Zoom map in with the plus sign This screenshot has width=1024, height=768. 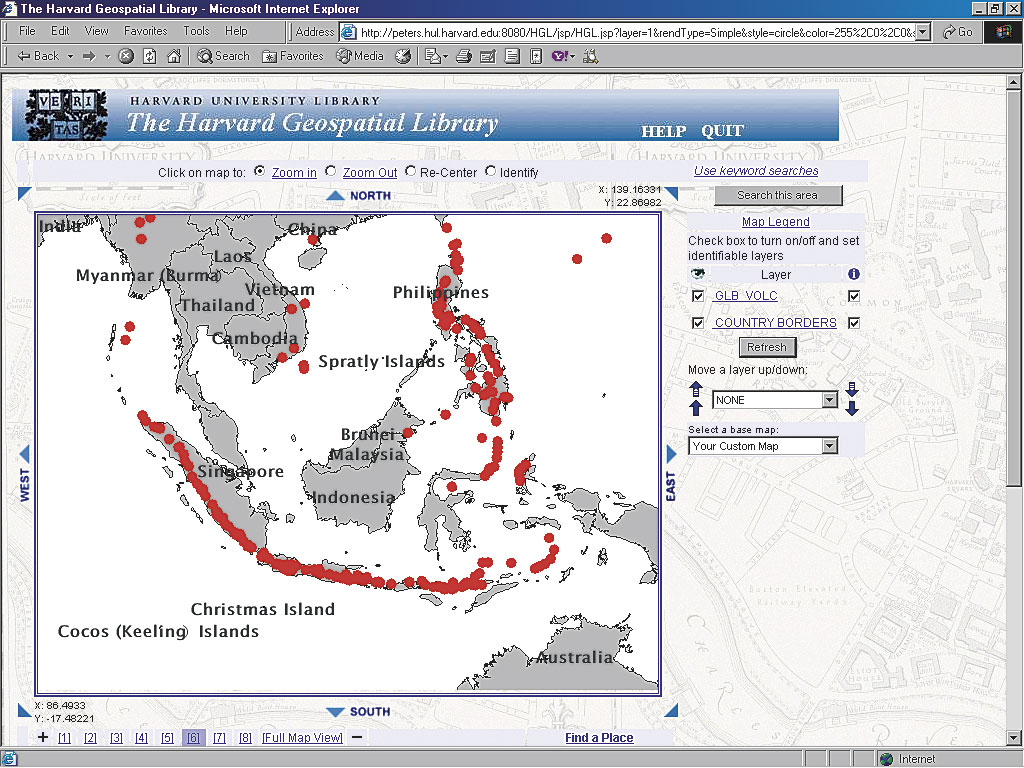tap(43, 737)
